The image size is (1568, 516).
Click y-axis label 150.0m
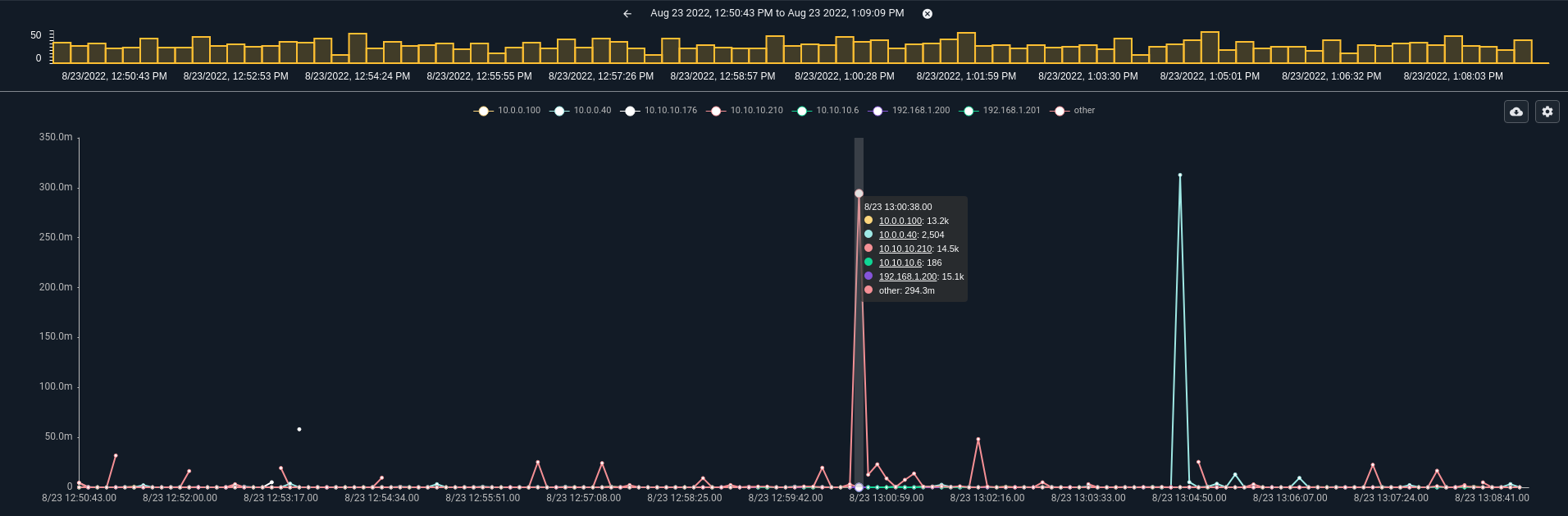[56, 336]
